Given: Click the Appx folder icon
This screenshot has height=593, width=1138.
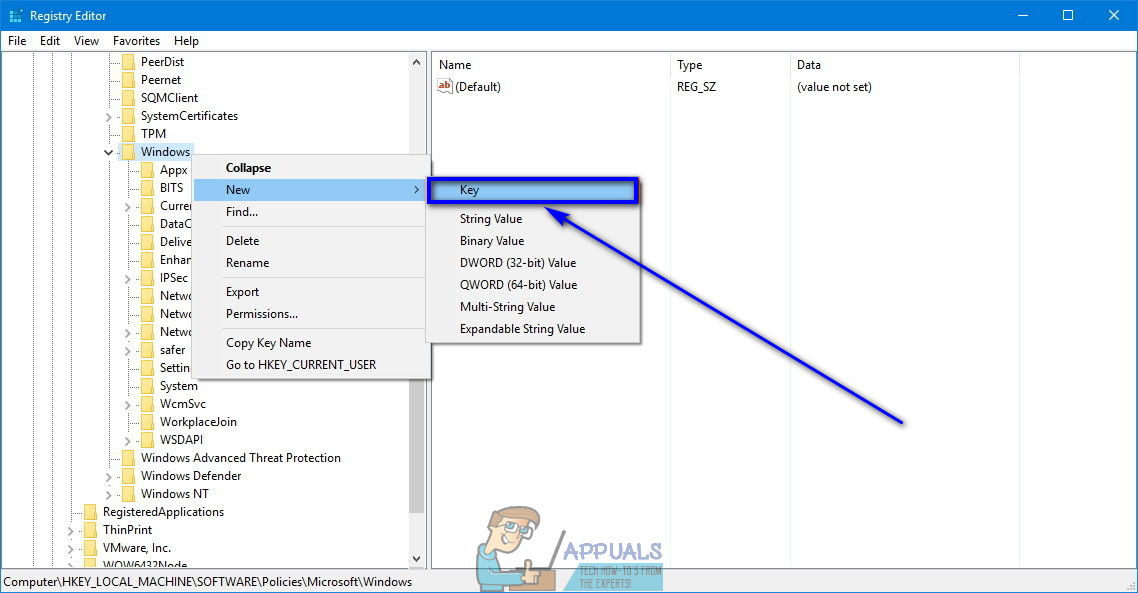Looking at the screenshot, I should point(147,170).
